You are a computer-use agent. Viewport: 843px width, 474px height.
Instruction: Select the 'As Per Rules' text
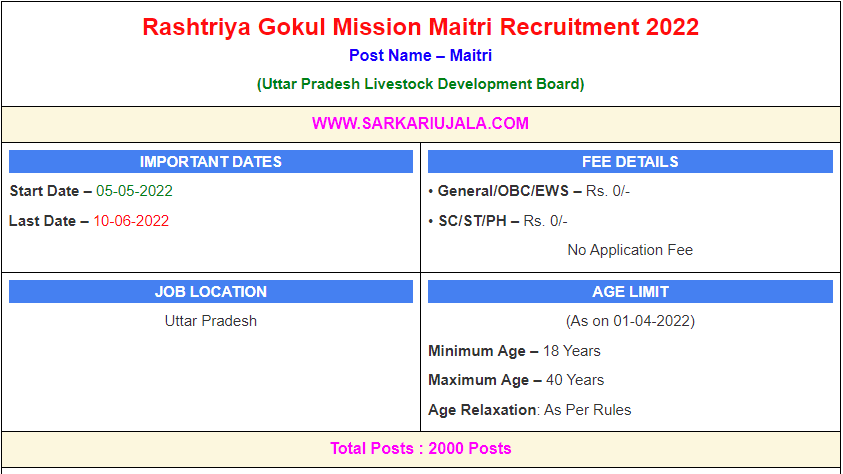point(588,410)
